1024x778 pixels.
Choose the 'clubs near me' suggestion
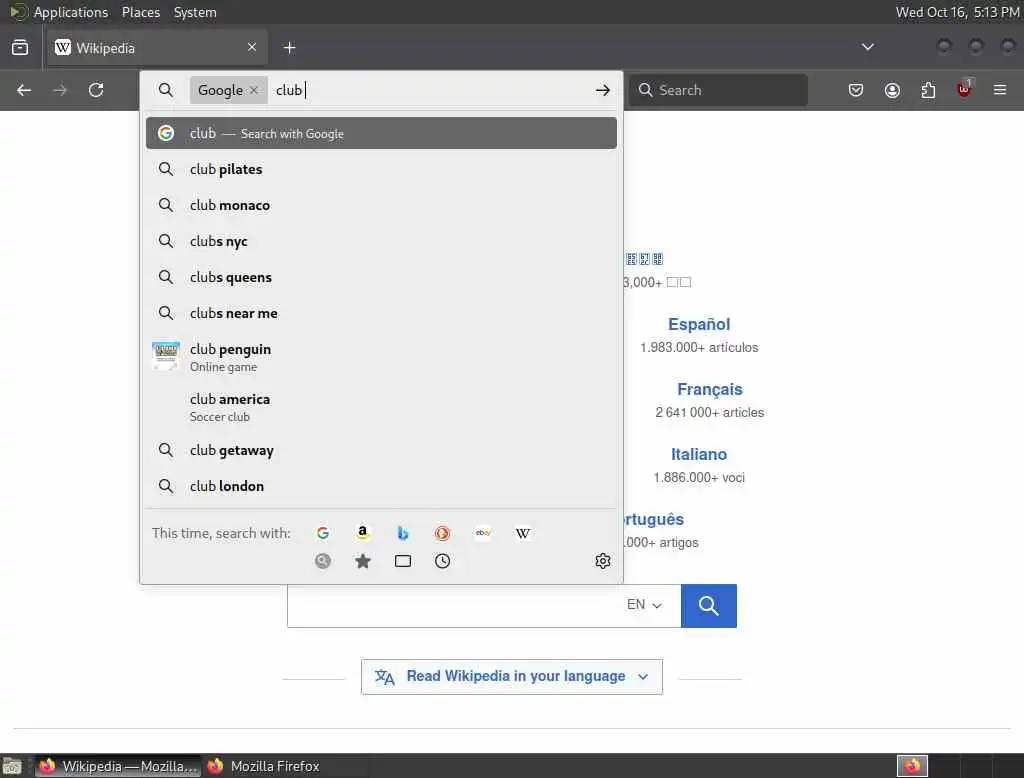[x=381, y=313]
